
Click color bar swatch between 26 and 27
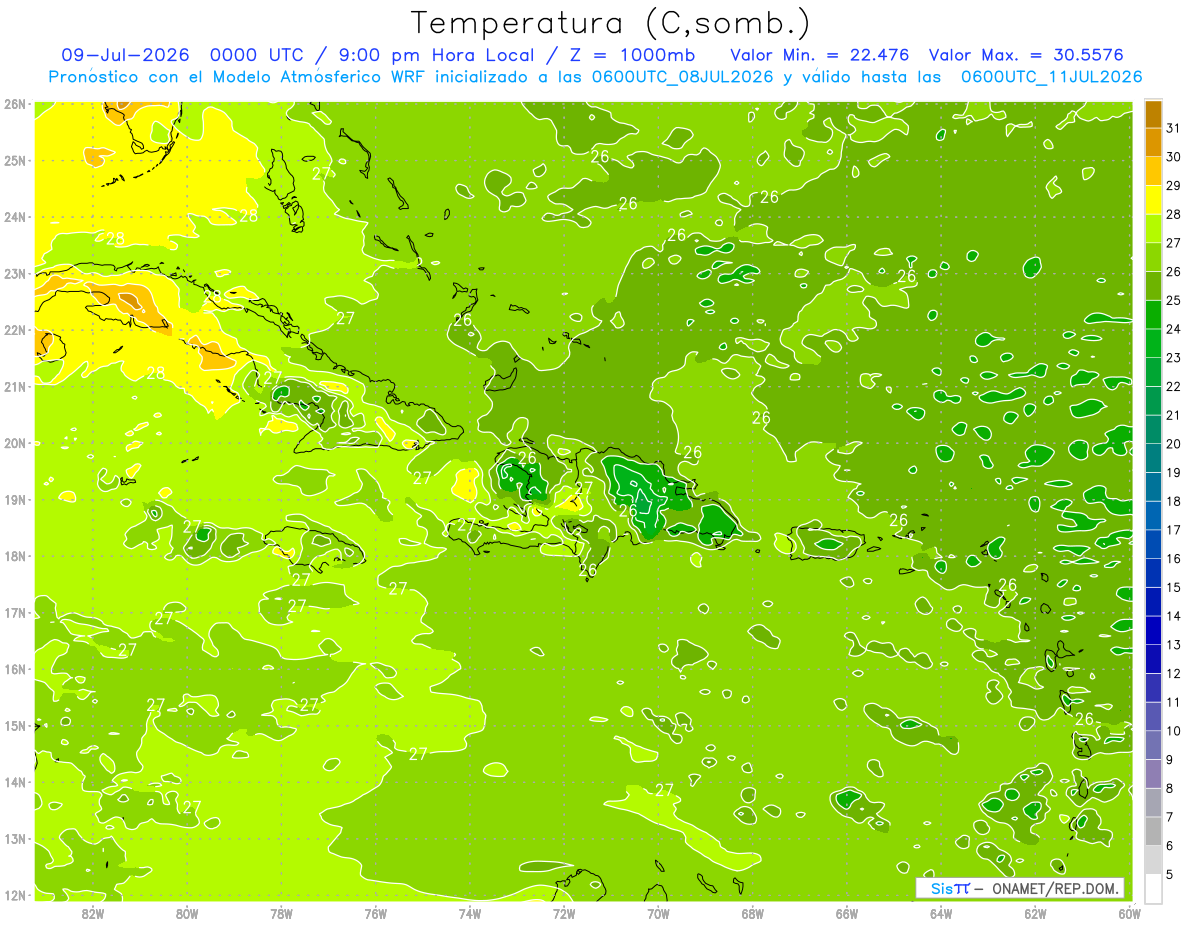tap(1153, 256)
